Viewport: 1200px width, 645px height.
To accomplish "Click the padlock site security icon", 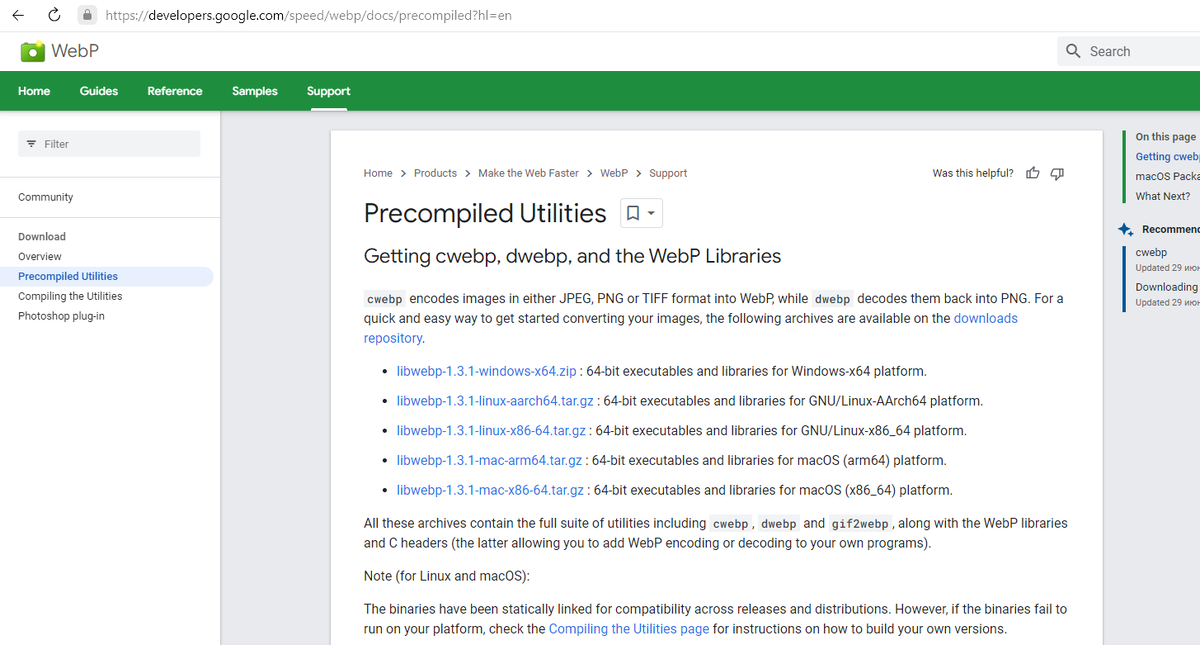I will click(87, 15).
